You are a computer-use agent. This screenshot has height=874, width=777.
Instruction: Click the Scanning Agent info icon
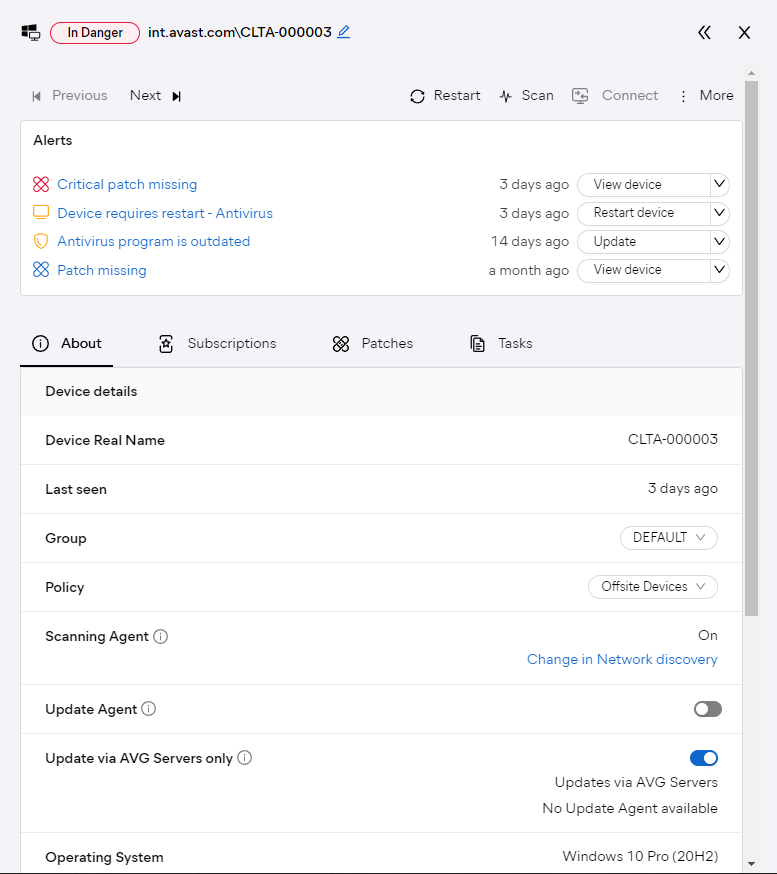pos(161,636)
